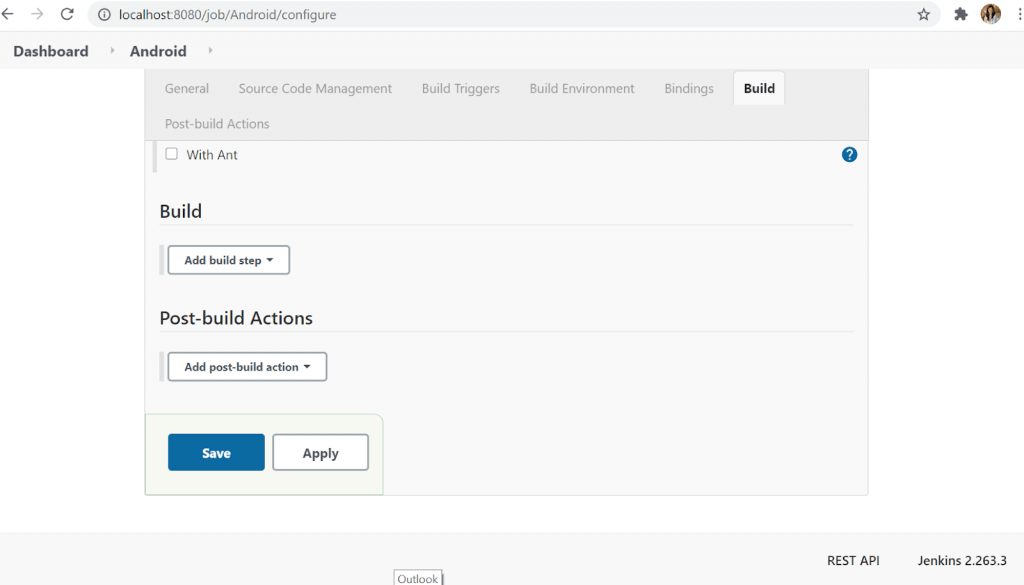Go back in browser history
The width and height of the screenshot is (1024, 585).
pos(8,14)
